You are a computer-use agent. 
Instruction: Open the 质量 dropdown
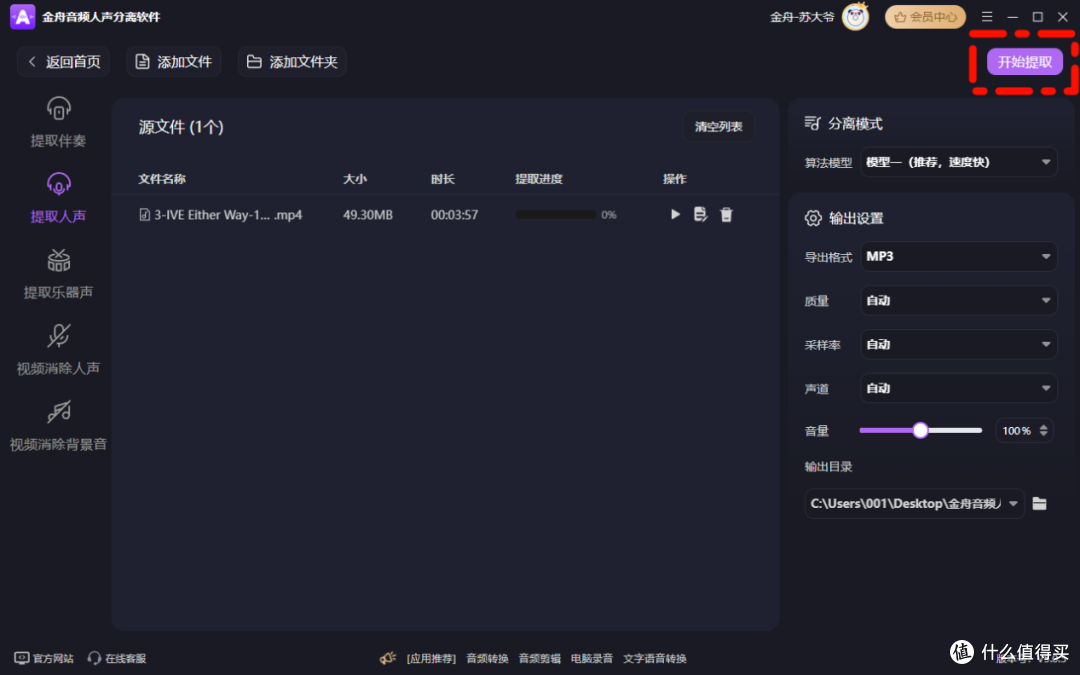959,300
